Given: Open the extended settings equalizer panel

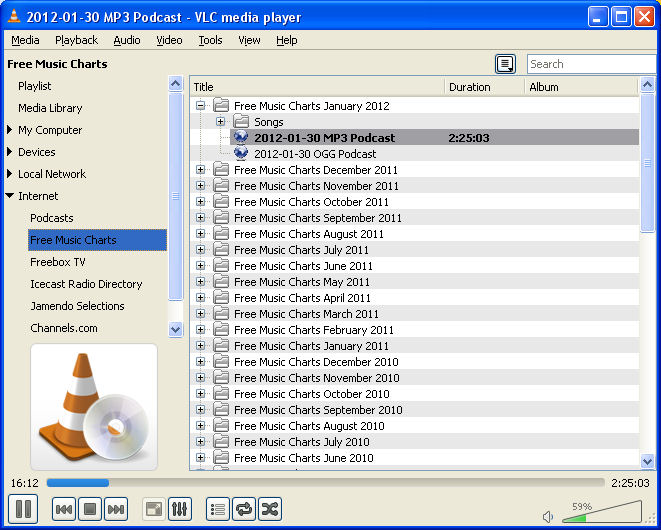Looking at the screenshot, I should (180, 510).
